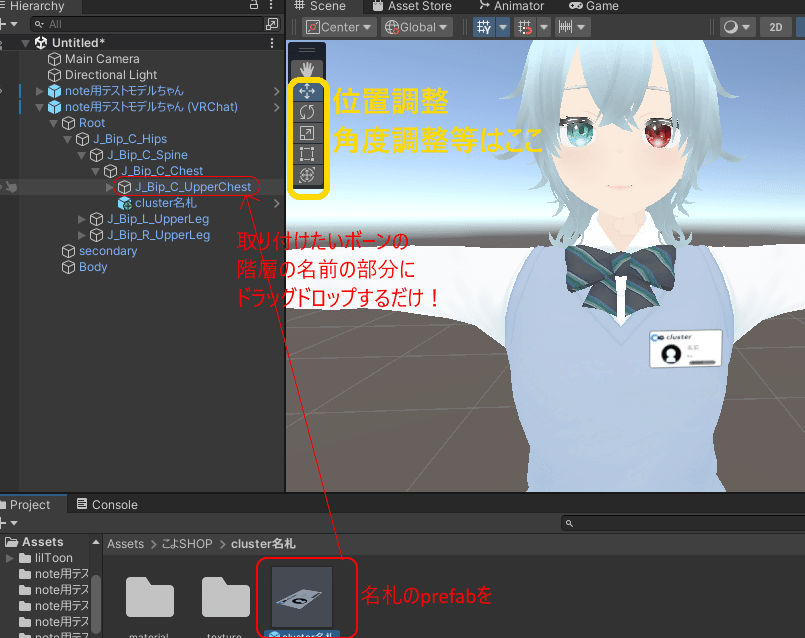The height and width of the screenshot is (638, 805).
Task: Collapse note用テストモデルちゃん (VRChat) foldout
Action: [40, 107]
